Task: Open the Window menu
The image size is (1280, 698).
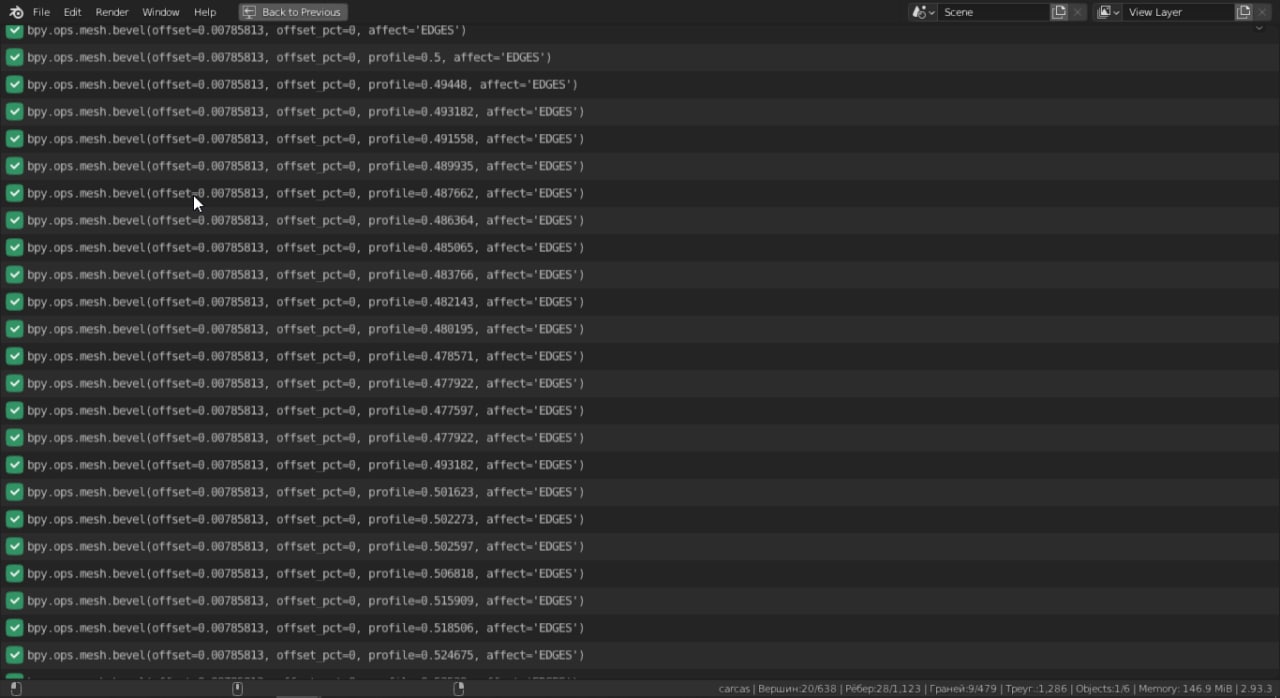Action: [x=160, y=12]
